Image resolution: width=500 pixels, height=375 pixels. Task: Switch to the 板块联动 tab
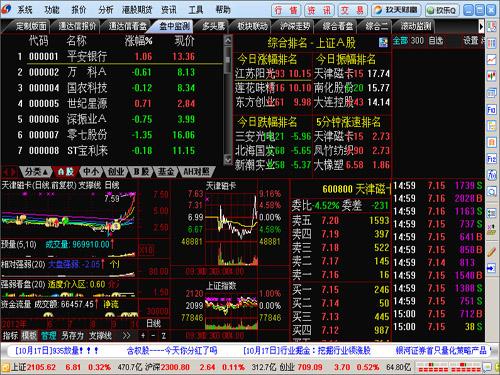252,26
